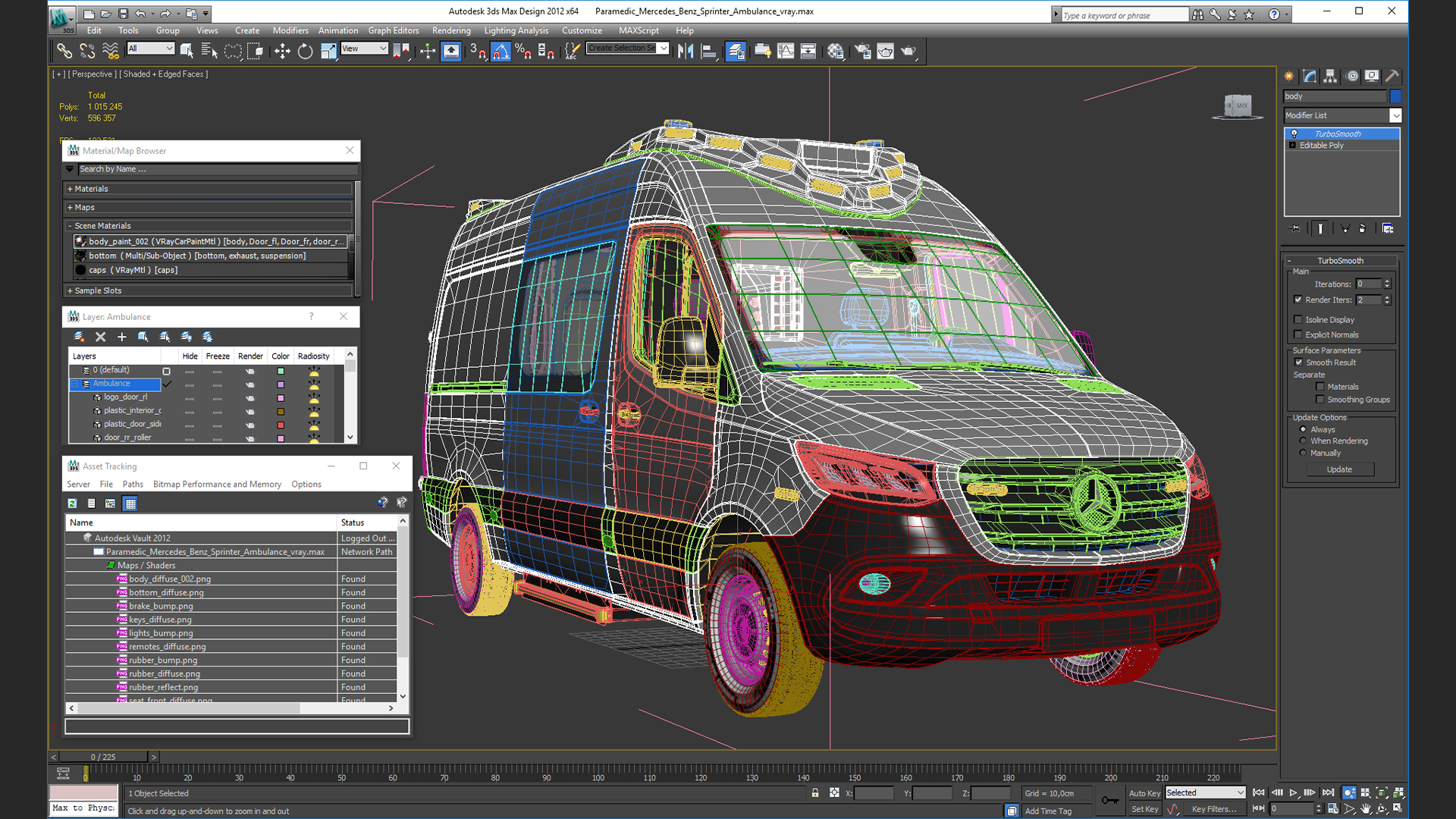Select the Link tool in main toolbar
Viewport: 1456px width, 819px height.
(x=64, y=51)
